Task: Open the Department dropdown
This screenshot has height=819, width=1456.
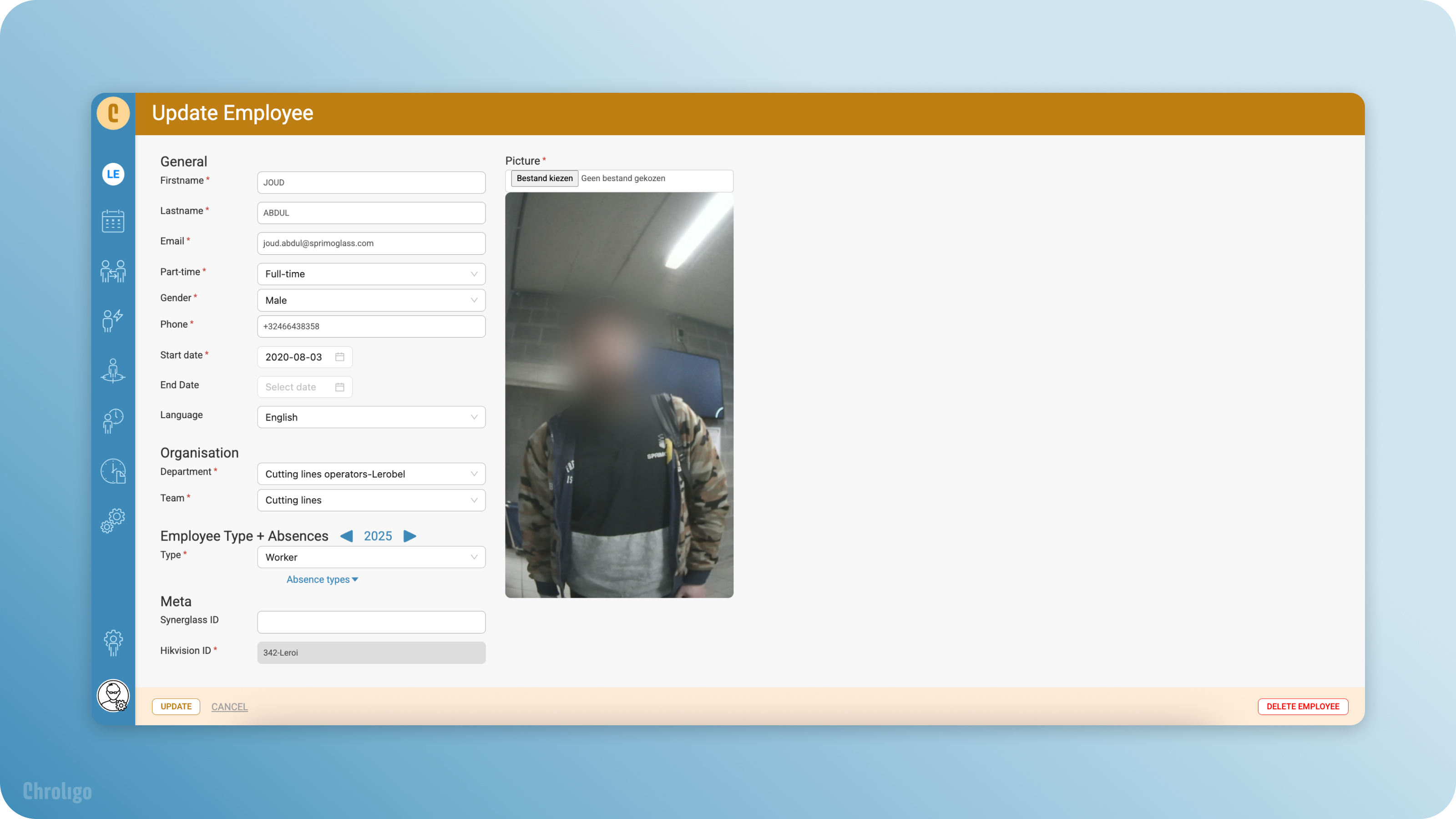Action: [x=371, y=474]
